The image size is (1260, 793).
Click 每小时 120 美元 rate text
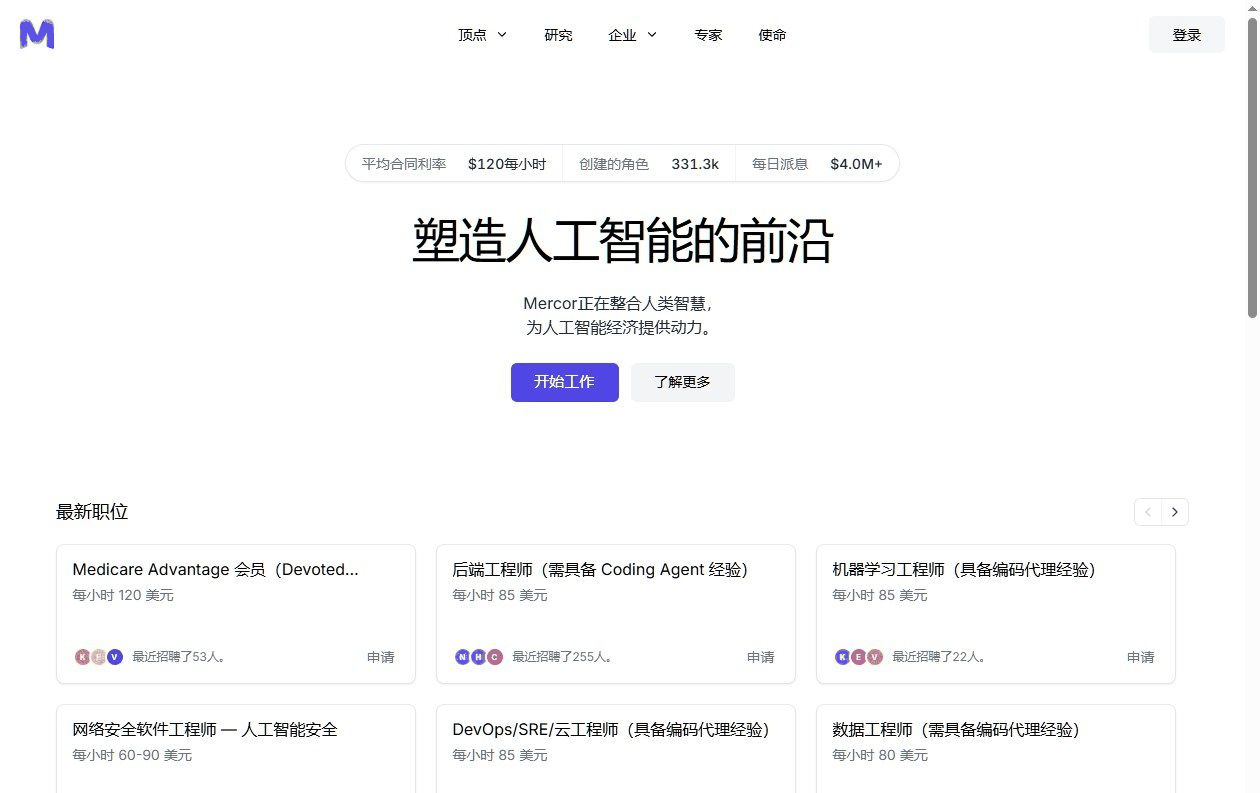click(123, 595)
